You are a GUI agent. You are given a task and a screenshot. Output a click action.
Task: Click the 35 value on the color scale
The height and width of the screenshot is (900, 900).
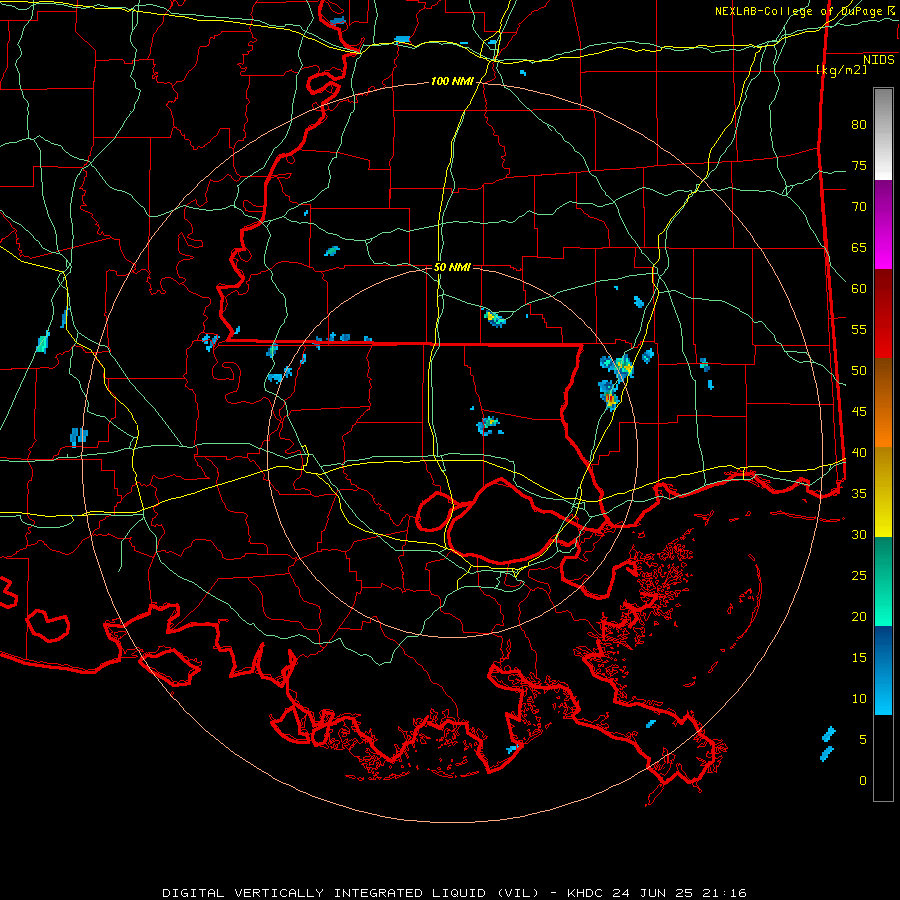(859, 494)
